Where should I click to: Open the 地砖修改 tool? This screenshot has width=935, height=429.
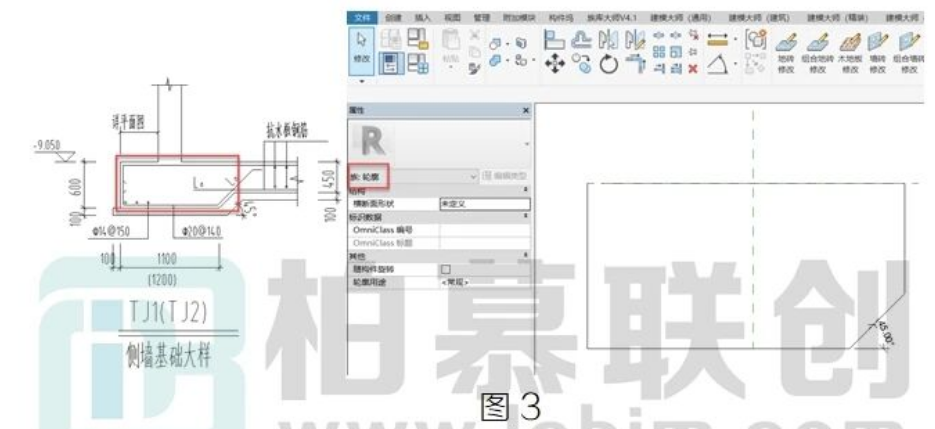(787, 52)
